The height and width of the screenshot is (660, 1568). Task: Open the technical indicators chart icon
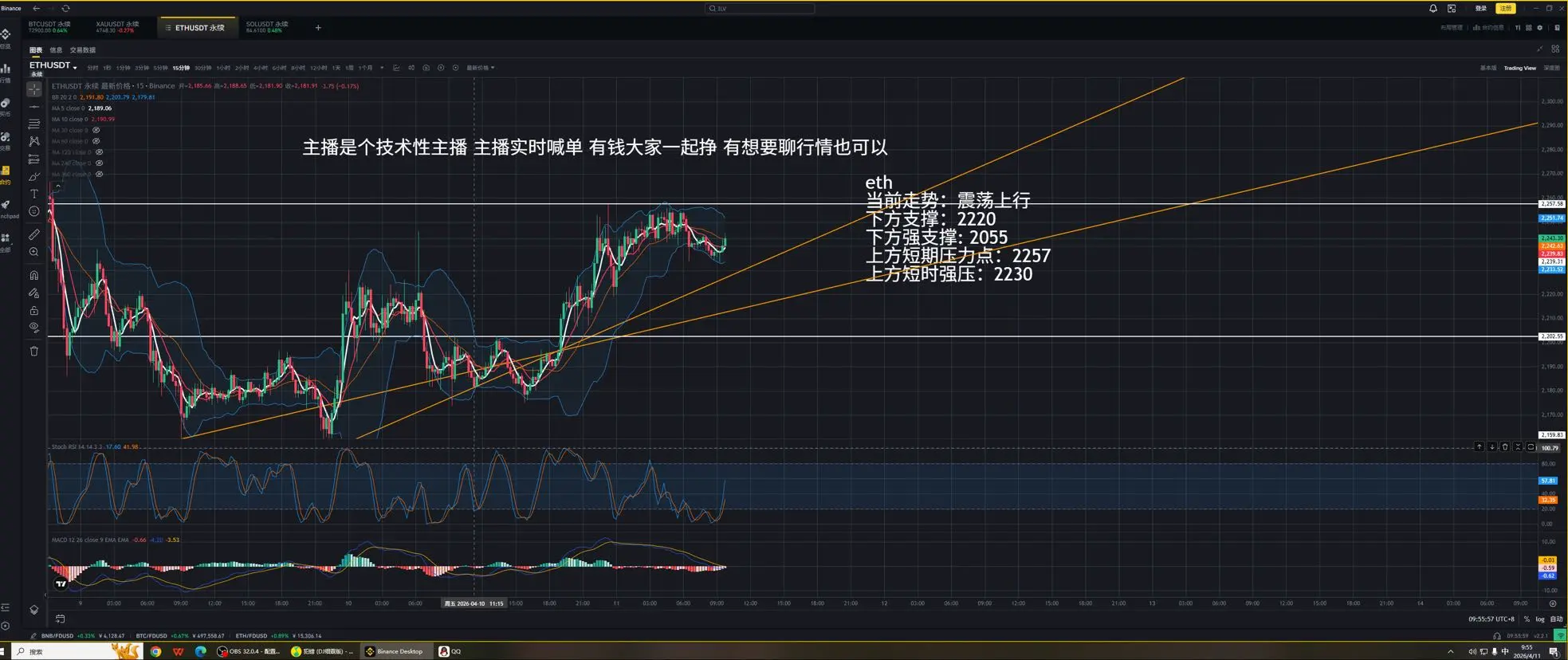click(396, 68)
